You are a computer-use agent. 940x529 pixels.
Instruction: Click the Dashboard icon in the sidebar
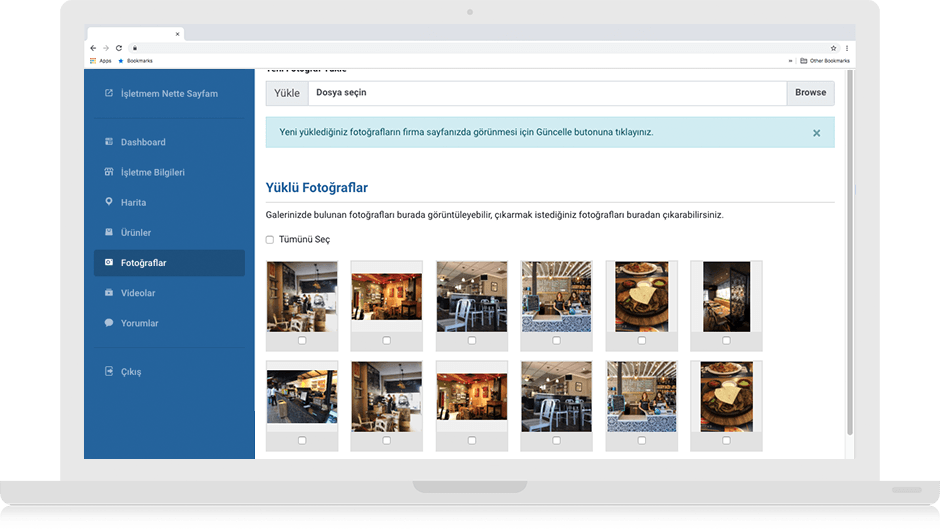[109, 142]
